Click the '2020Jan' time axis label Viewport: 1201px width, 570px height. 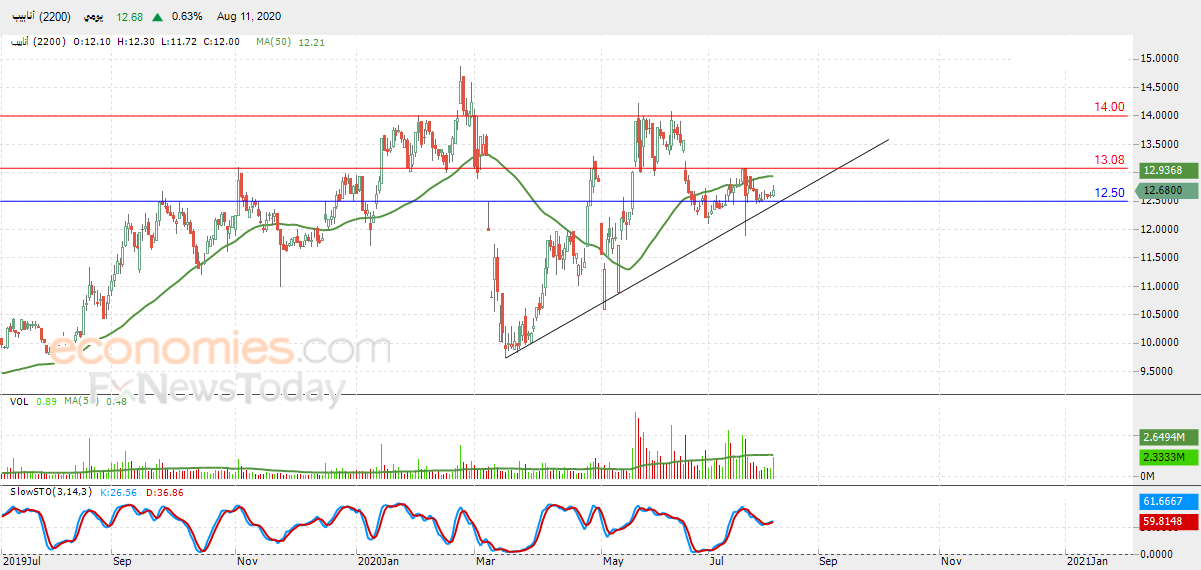tap(379, 561)
